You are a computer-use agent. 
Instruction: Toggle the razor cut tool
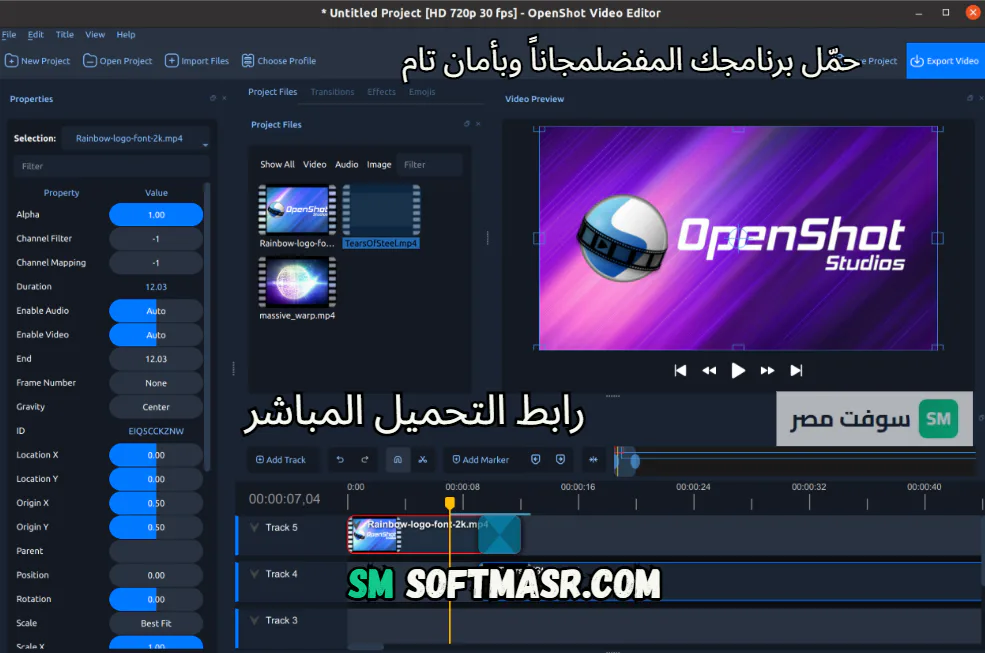(423, 460)
